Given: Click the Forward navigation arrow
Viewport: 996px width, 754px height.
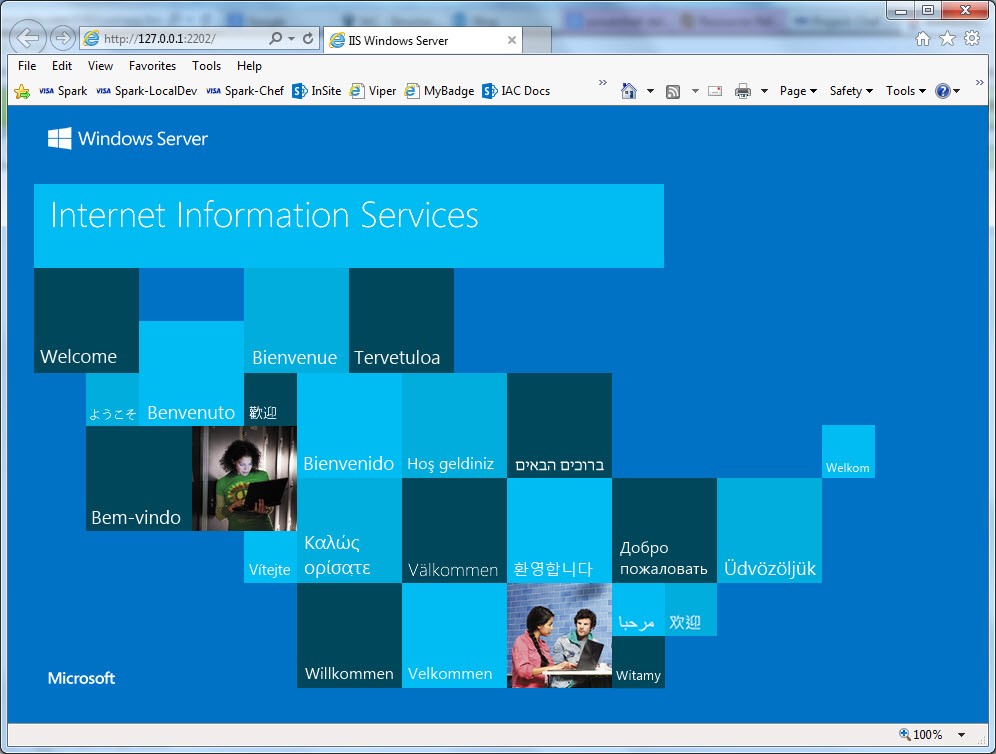Looking at the screenshot, I should coord(62,39).
